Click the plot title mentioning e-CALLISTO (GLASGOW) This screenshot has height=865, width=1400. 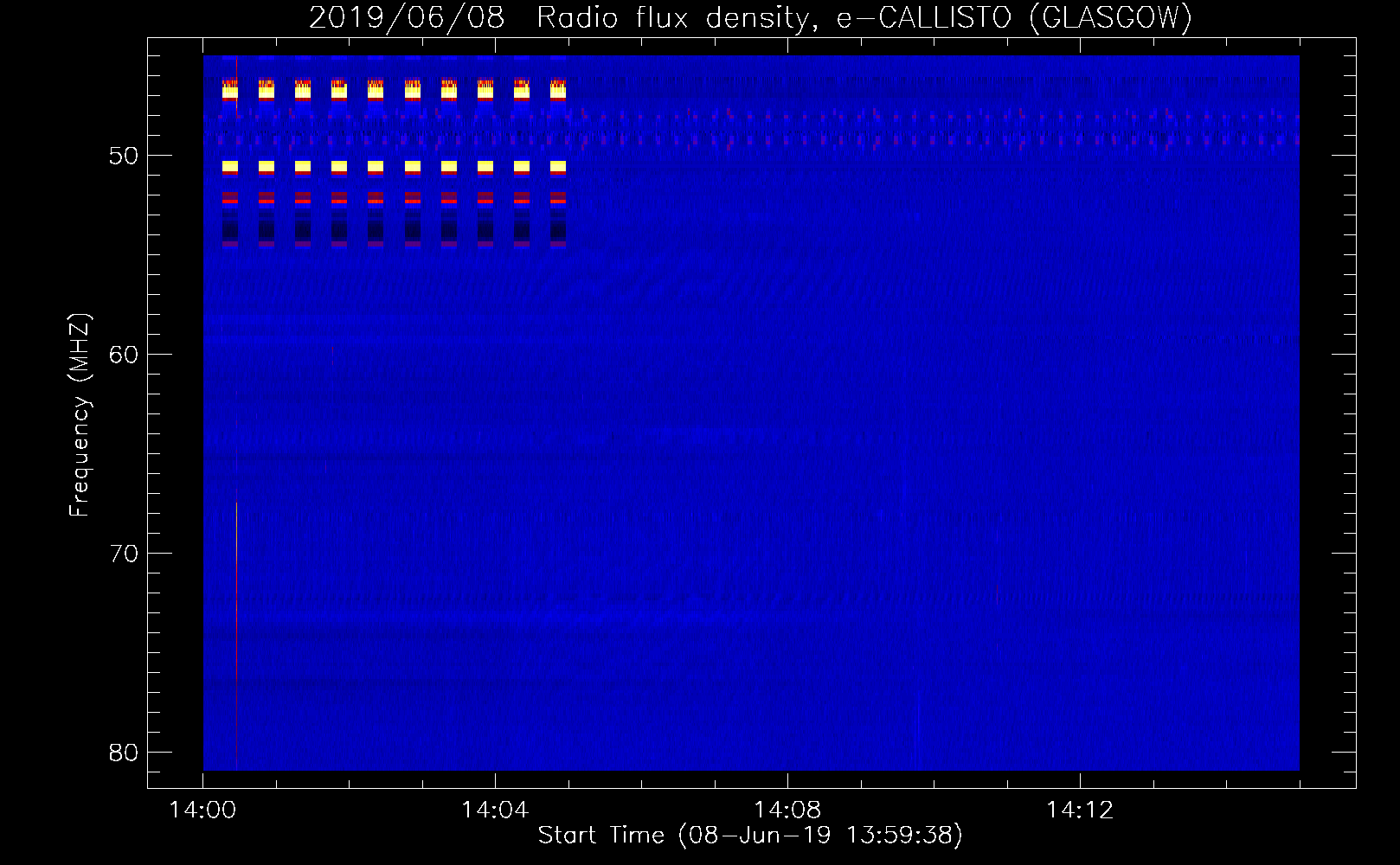tap(750, 17)
